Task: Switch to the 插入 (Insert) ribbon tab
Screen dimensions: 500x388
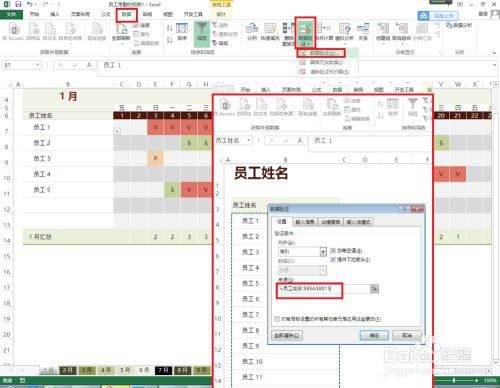Action: pyautogui.click(x=54, y=14)
